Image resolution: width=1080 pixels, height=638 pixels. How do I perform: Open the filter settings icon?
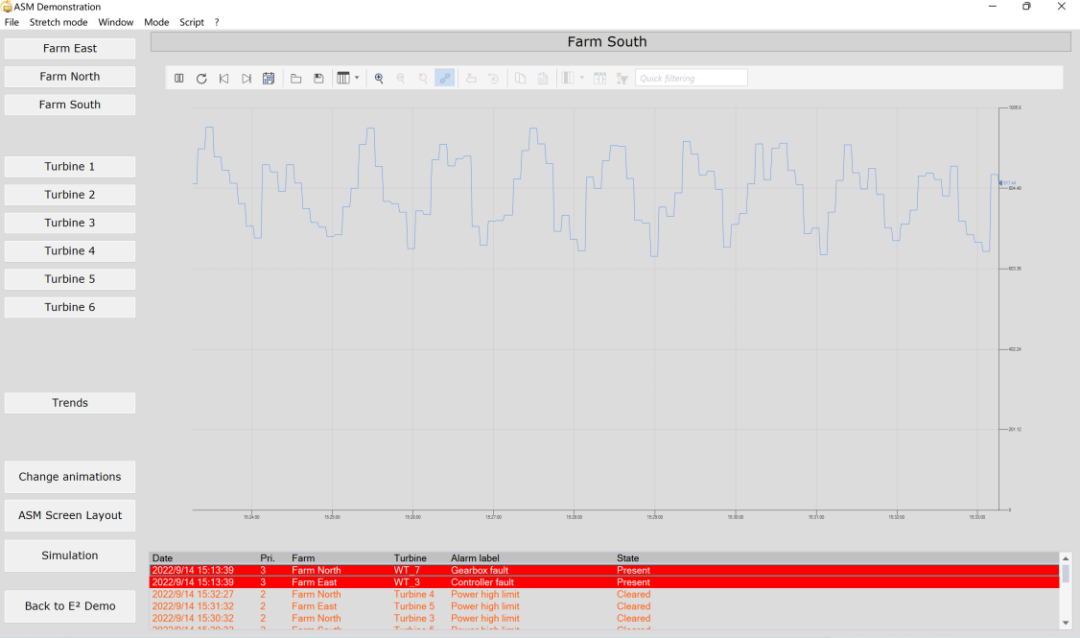pos(621,78)
